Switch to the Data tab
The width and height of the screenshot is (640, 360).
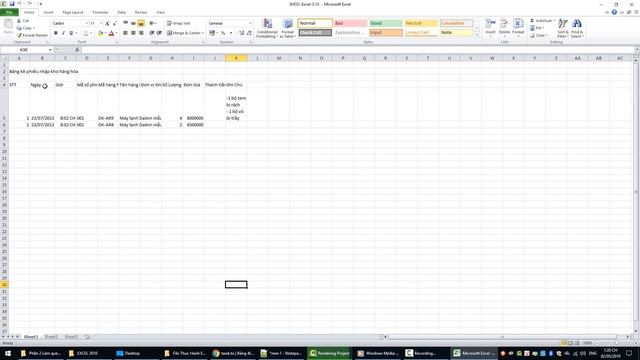[122, 12]
